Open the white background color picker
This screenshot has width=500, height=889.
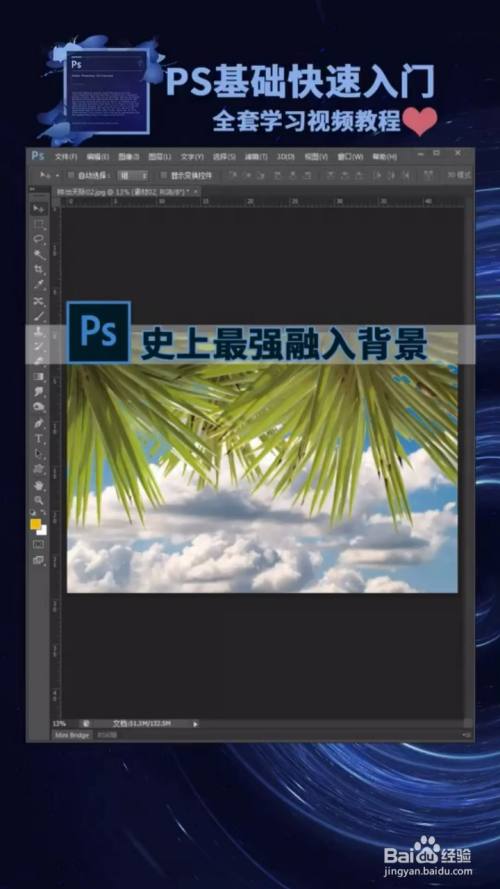tap(42, 531)
